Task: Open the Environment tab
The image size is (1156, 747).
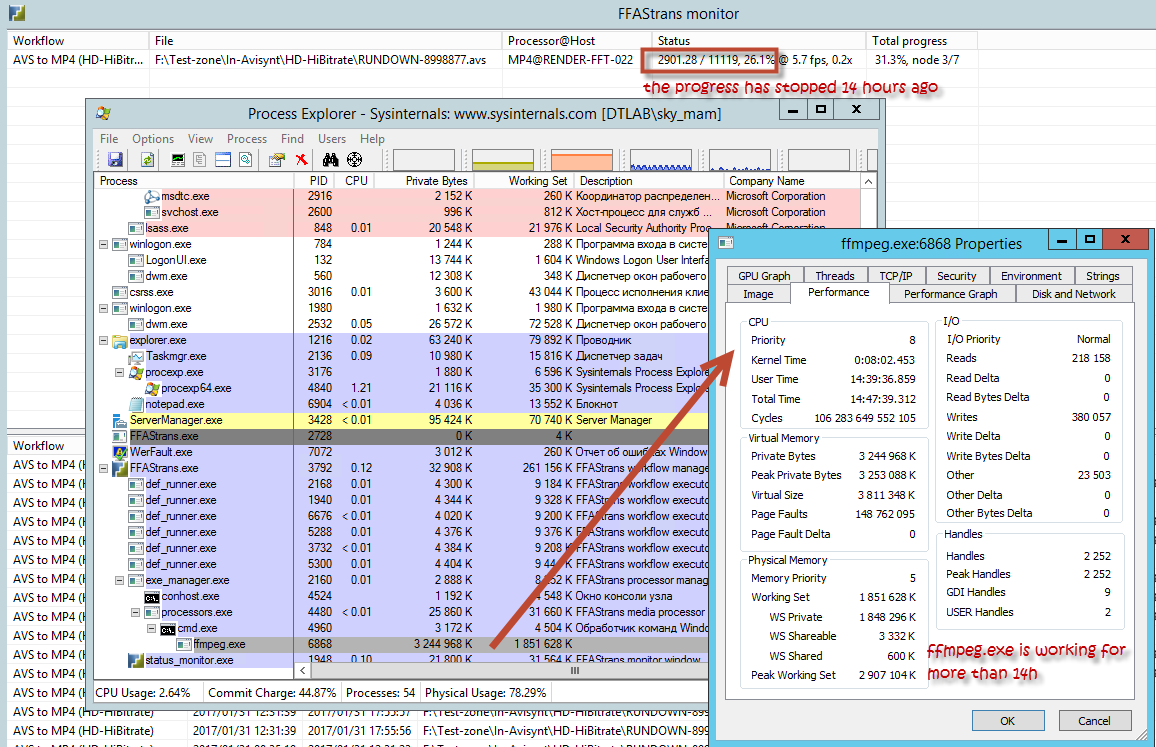Action: click(x=1031, y=276)
